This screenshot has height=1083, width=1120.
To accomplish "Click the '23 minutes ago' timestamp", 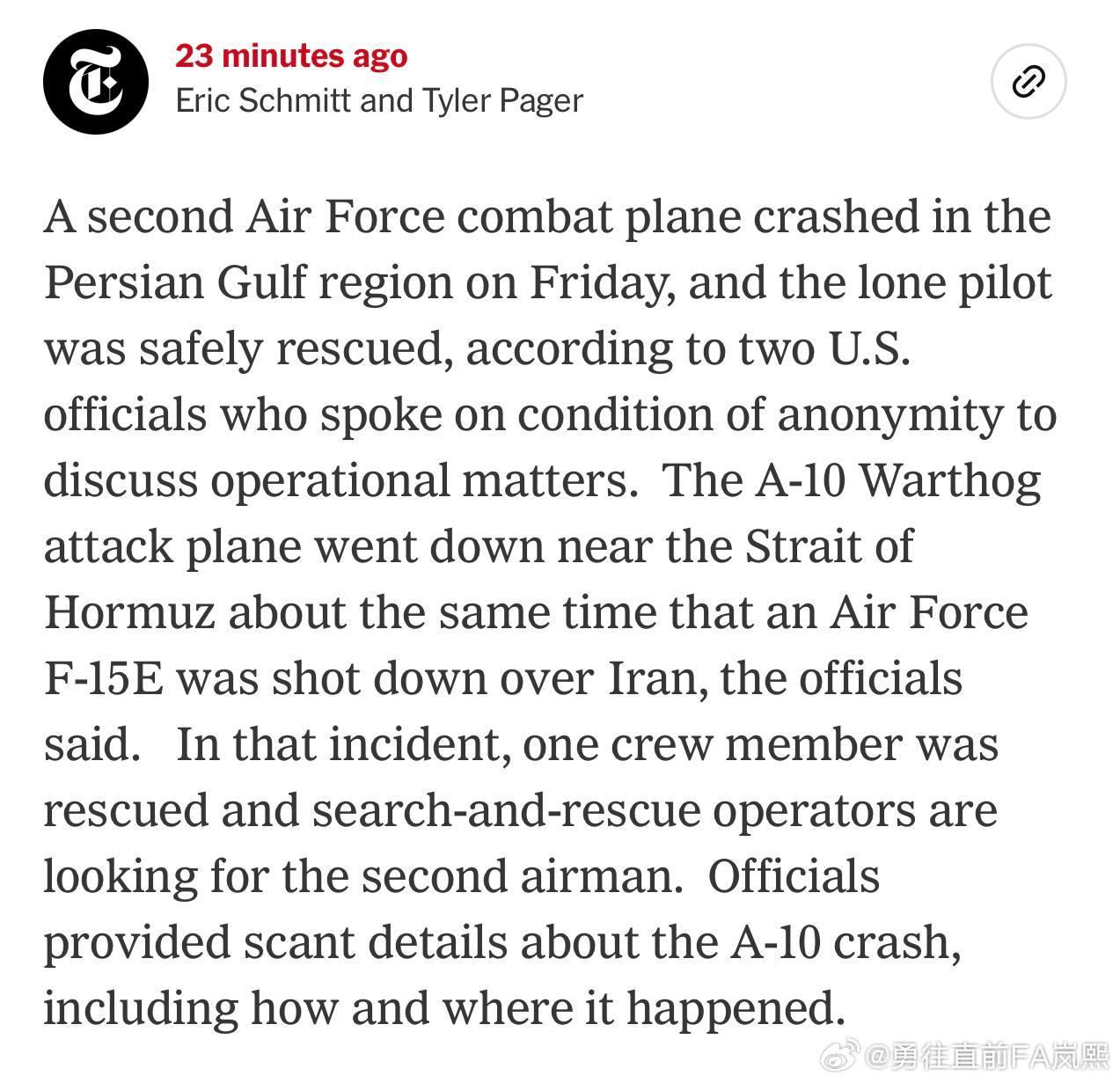I will click(291, 55).
